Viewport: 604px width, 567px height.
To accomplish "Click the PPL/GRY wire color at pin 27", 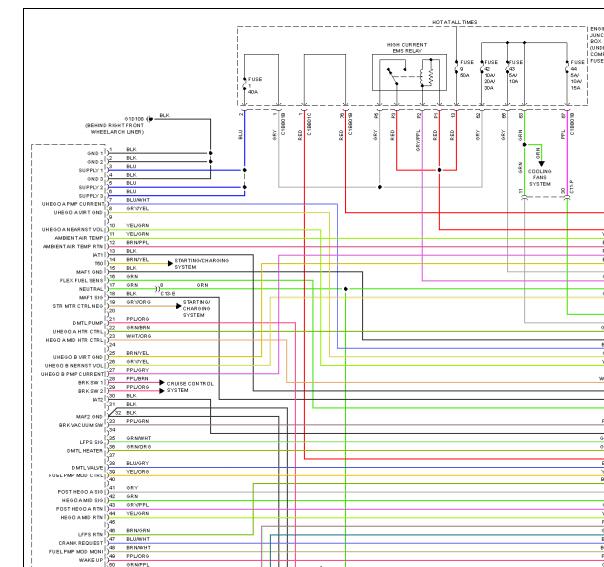I will [138, 370].
